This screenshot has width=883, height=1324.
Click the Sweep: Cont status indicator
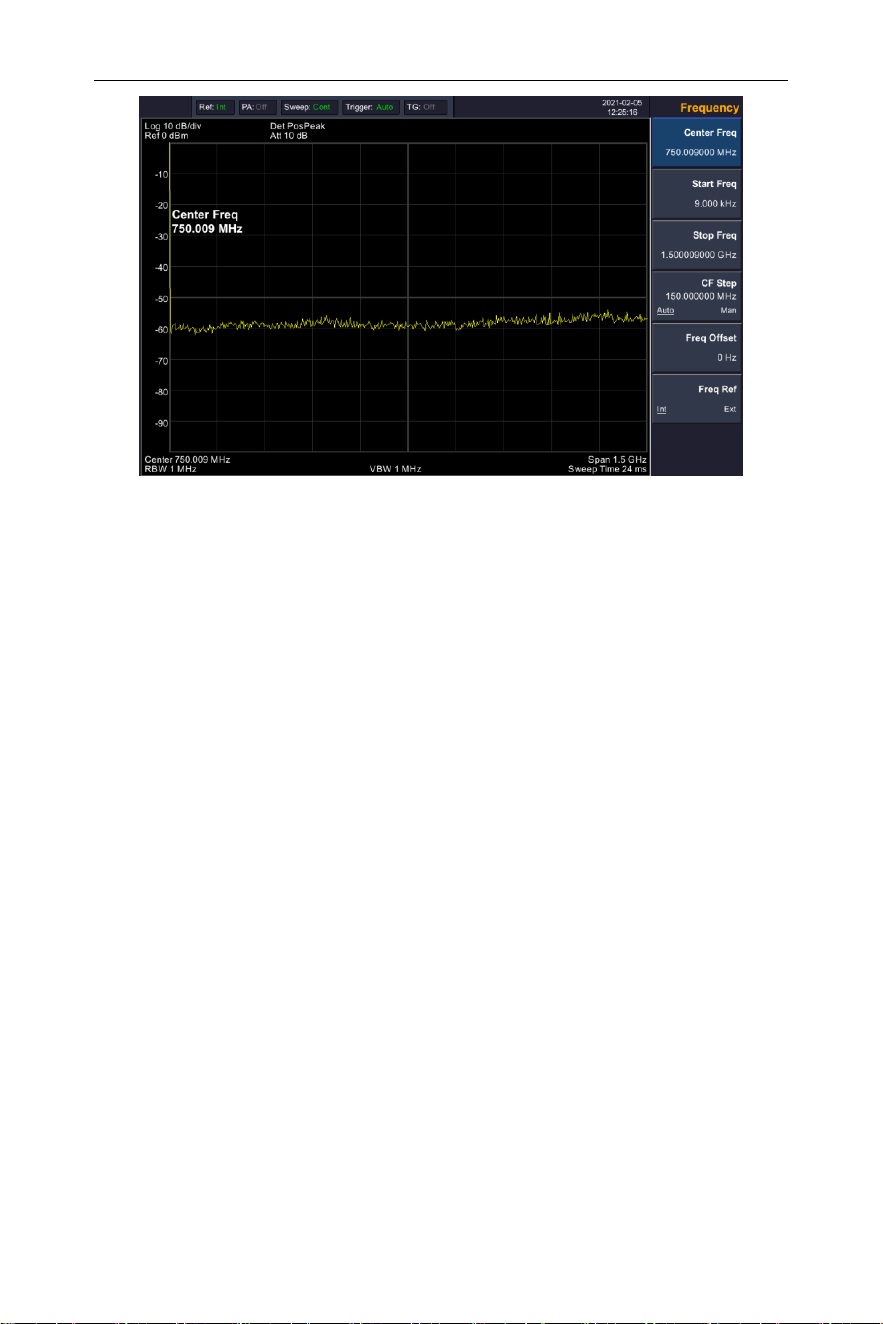(x=308, y=107)
